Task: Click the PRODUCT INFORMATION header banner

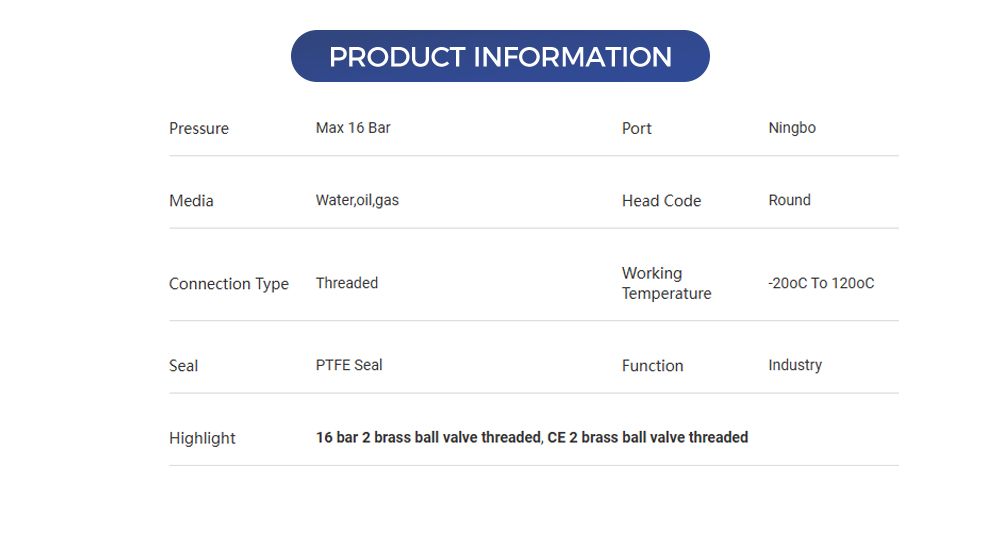Action: click(x=500, y=56)
